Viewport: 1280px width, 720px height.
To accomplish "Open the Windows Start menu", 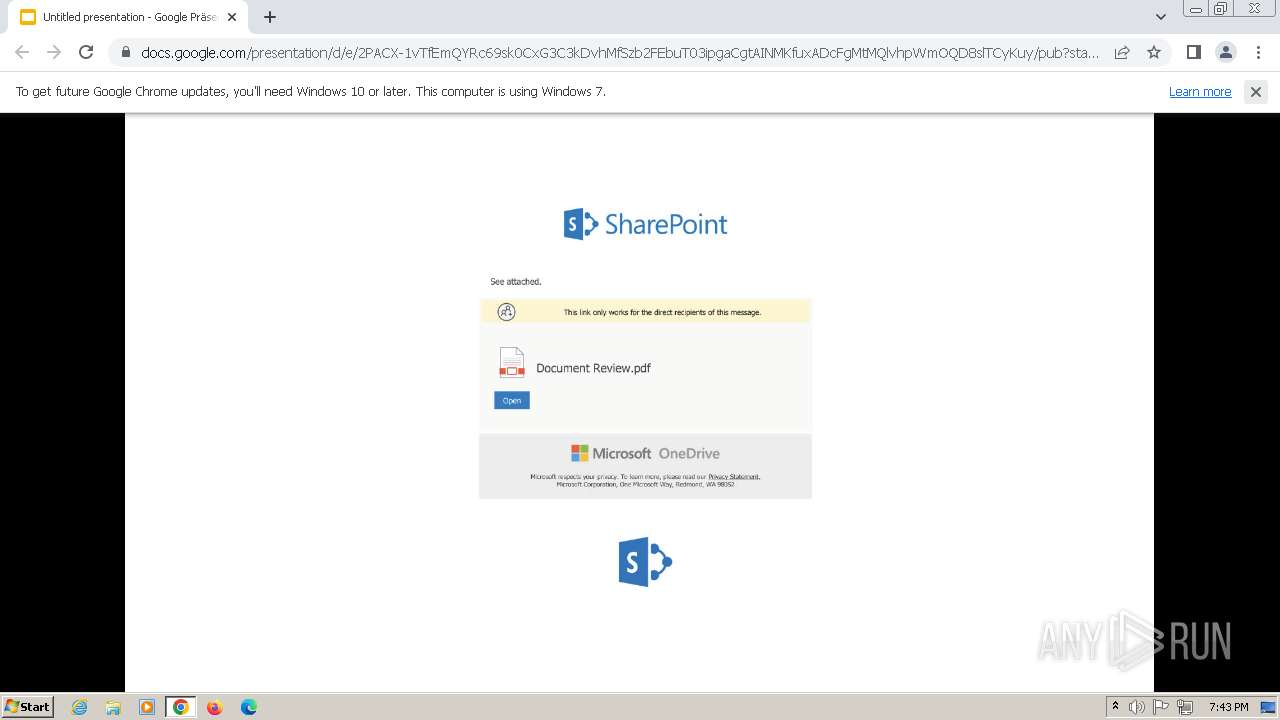I will [28, 706].
